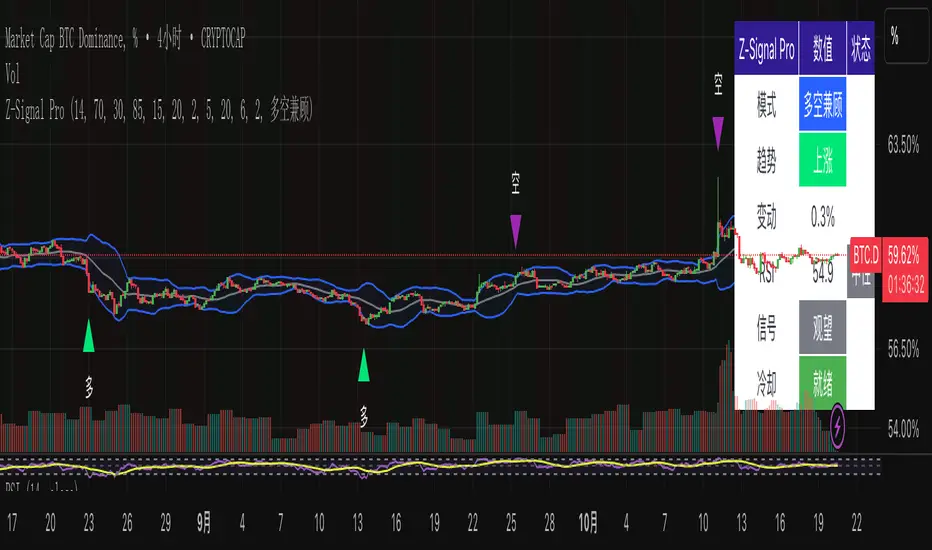
Task: Click the blue 多空兼顾 mode cell
Action: tap(823, 105)
